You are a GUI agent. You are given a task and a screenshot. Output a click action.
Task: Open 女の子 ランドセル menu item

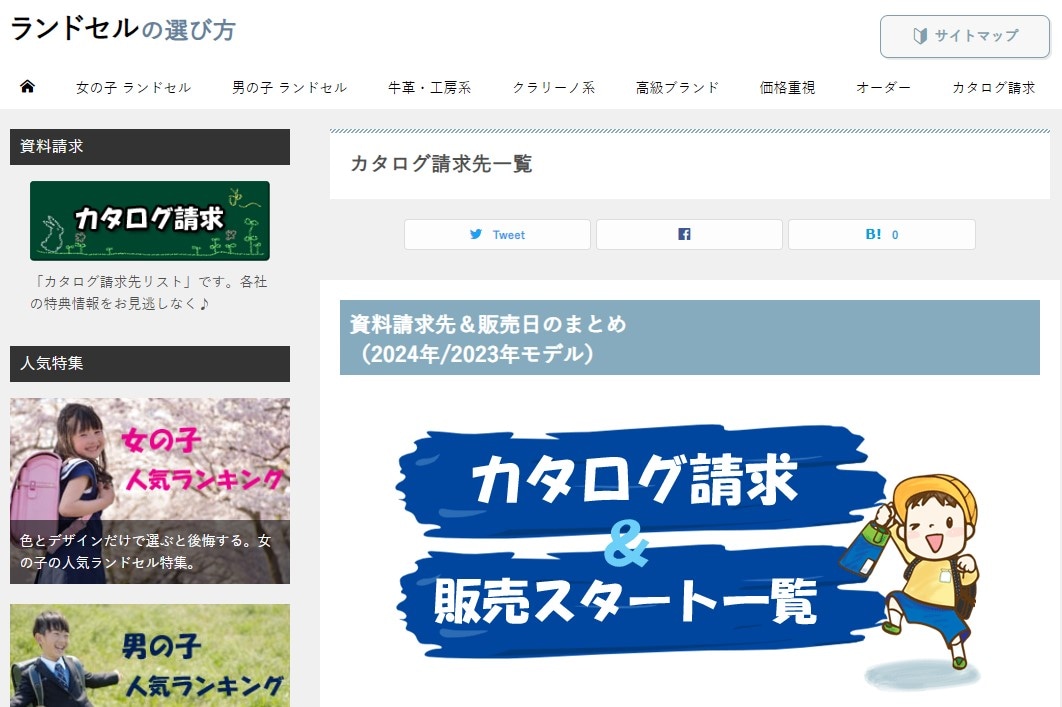pos(133,88)
